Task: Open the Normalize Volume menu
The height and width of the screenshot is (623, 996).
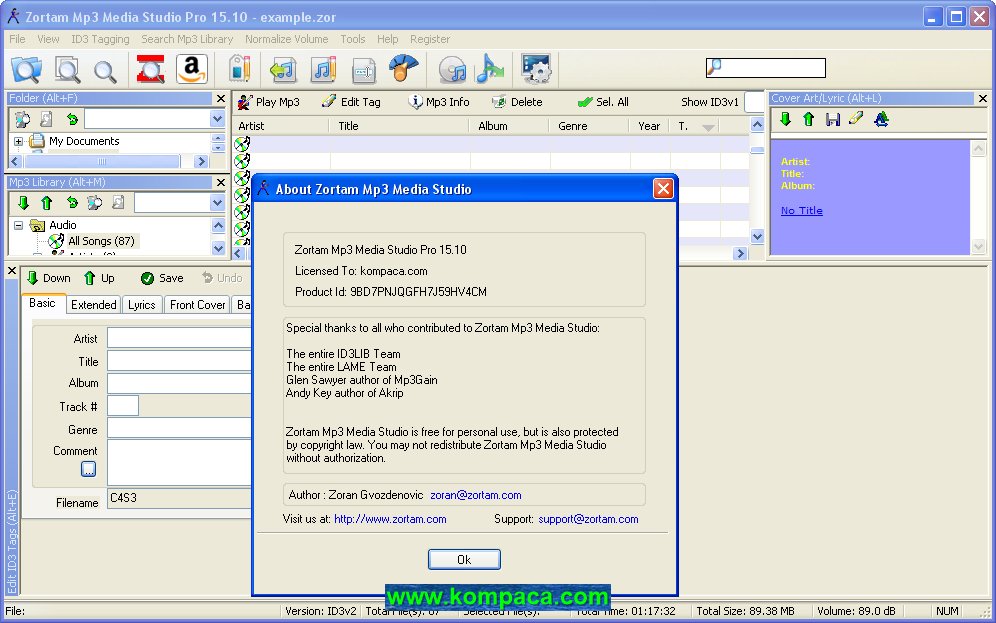Action: click(286, 39)
